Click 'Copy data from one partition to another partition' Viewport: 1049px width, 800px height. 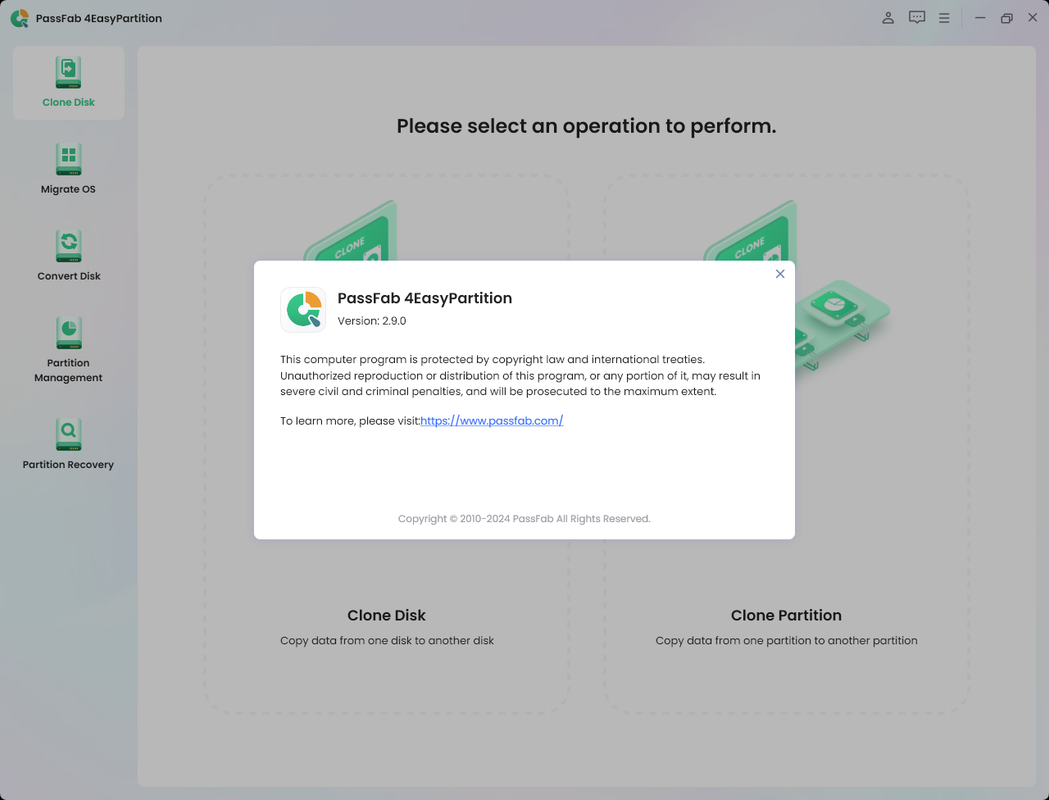coord(786,641)
